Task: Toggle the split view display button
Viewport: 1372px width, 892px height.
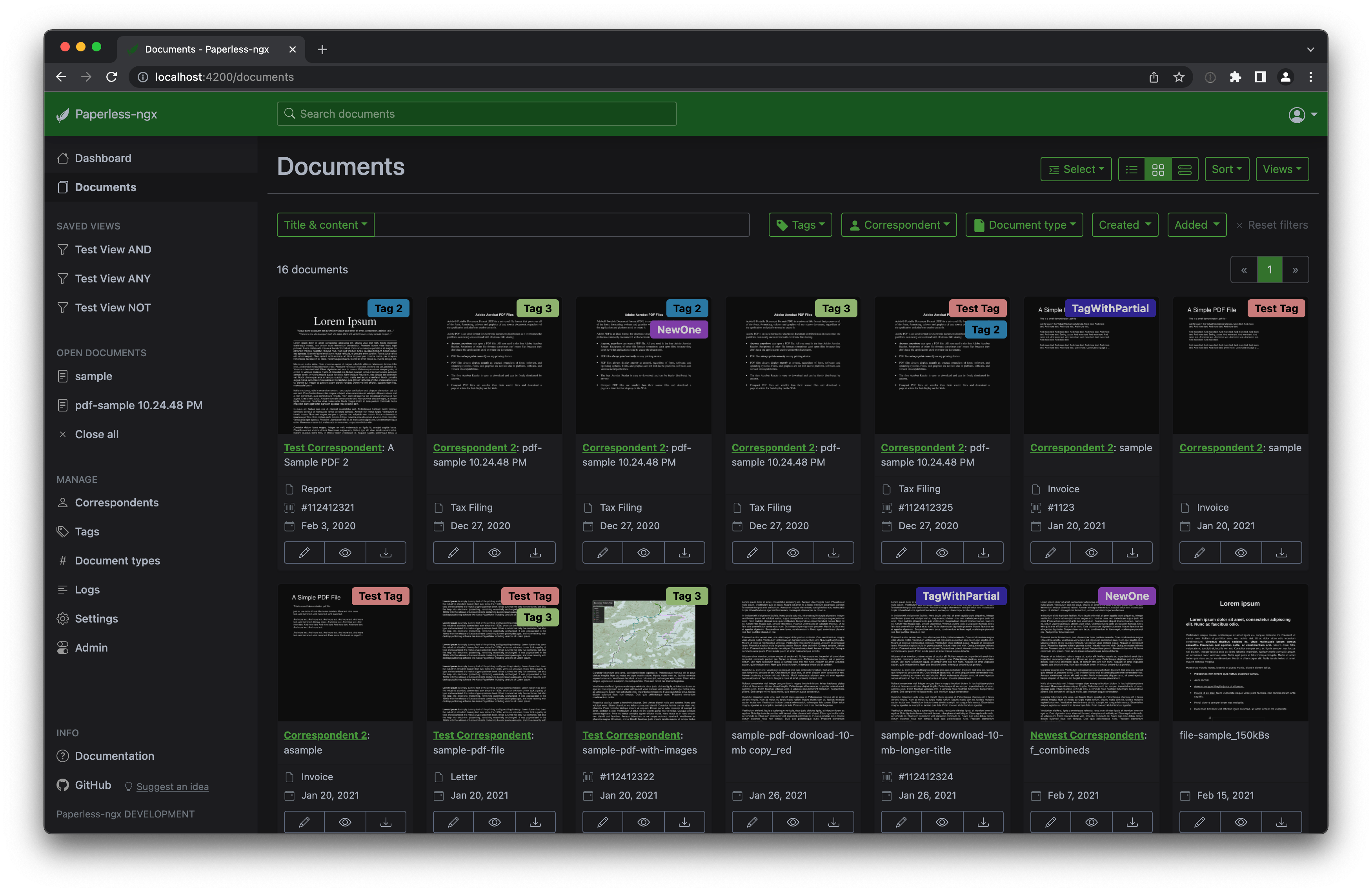Action: pos(1184,168)
